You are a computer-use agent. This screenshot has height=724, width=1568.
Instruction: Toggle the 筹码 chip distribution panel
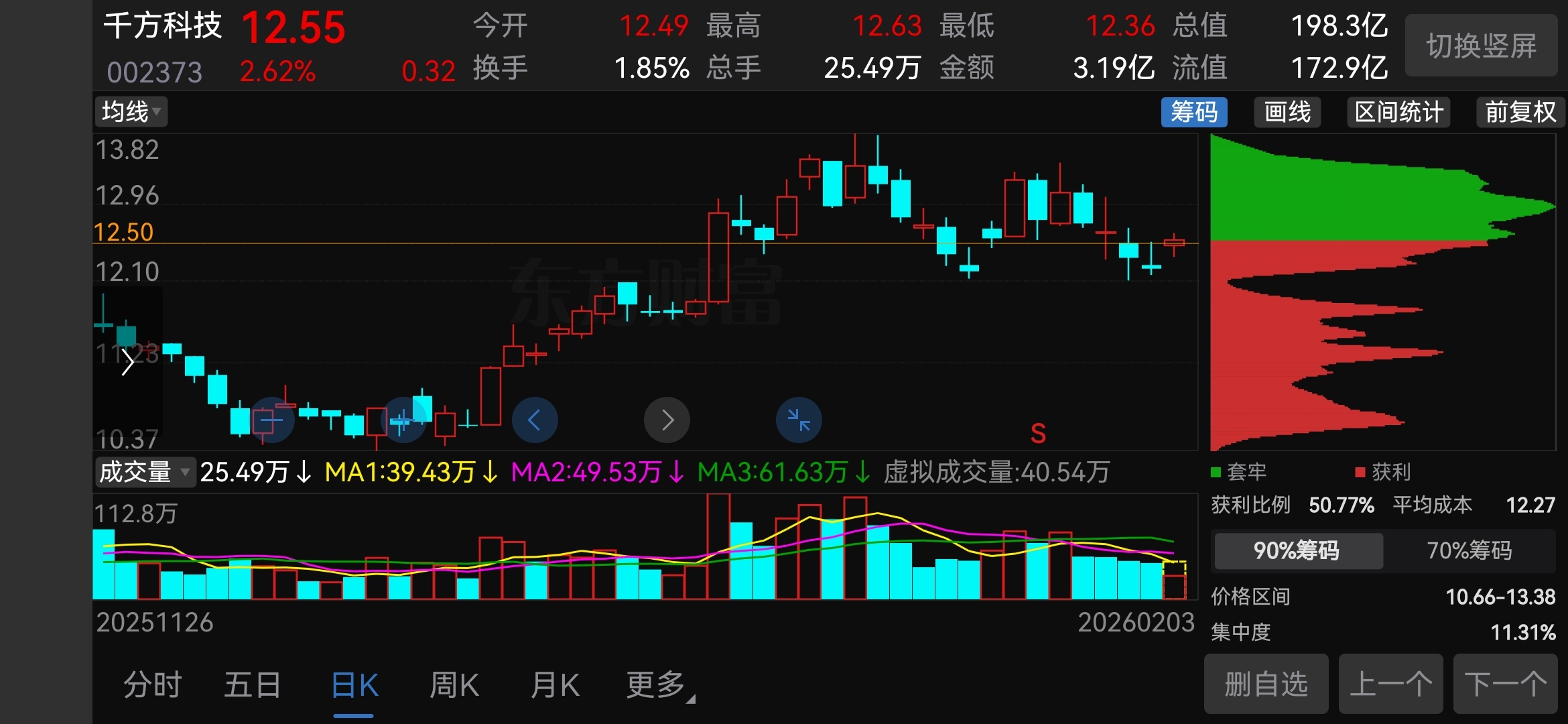point(1194,112)
